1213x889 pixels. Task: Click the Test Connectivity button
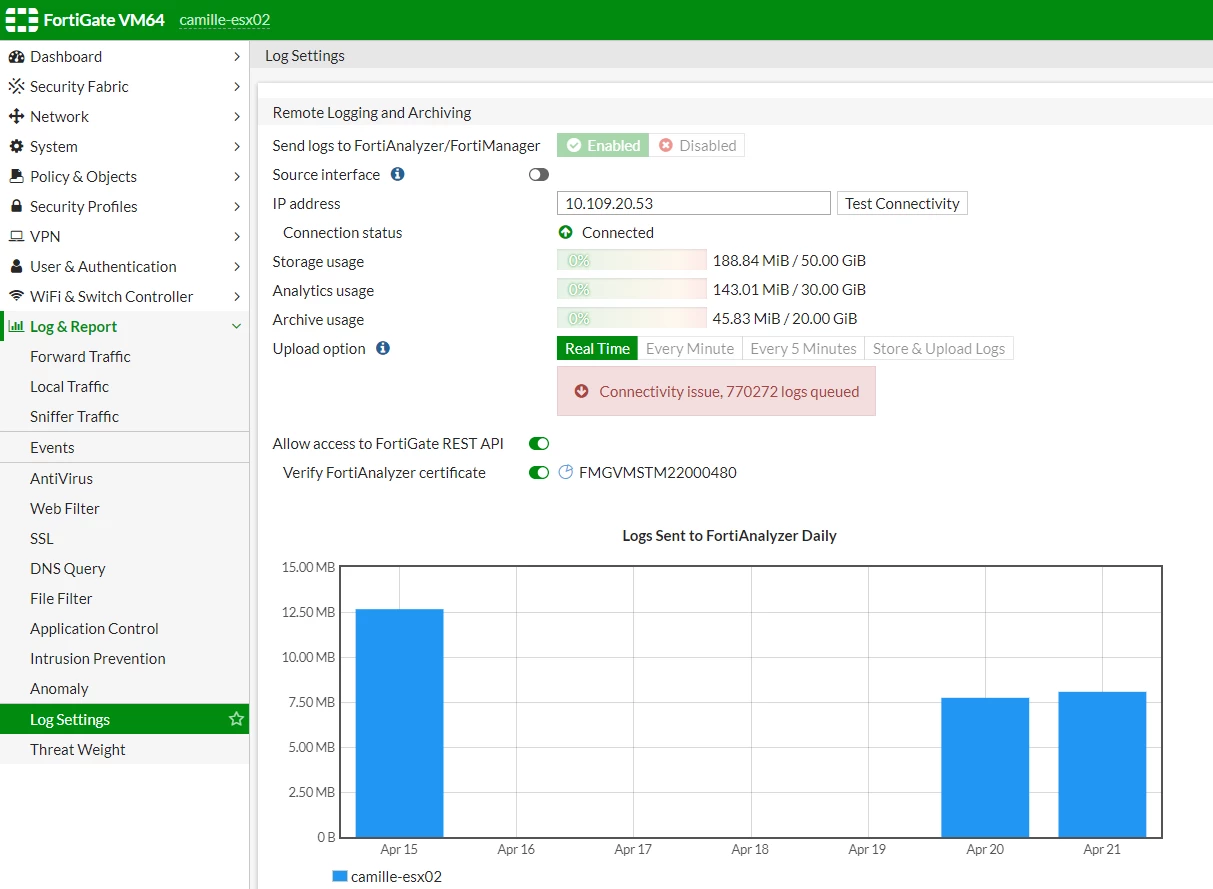902,203
